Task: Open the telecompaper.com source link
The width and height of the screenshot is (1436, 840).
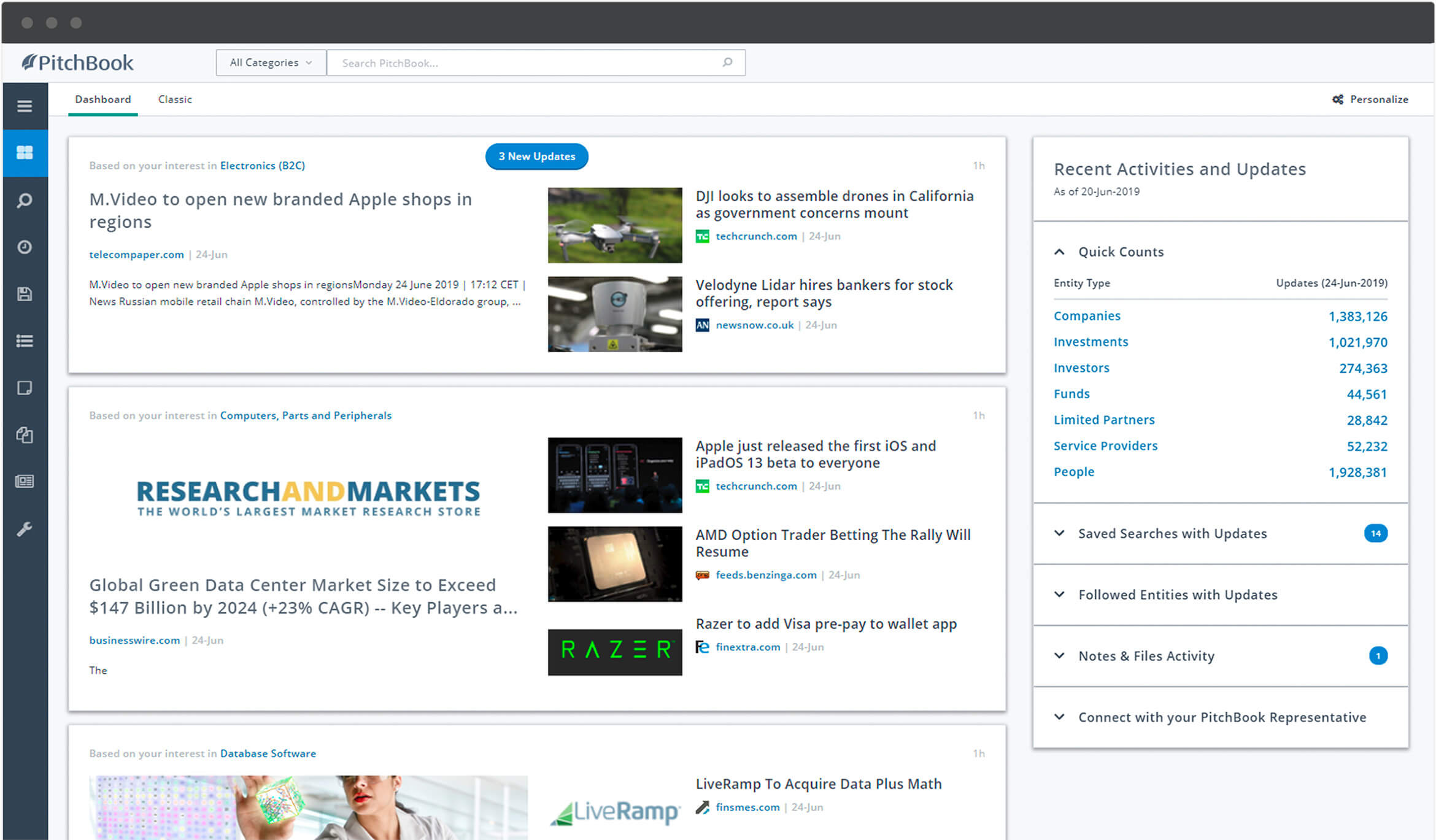Action: pyautogui.click(x=136, y=255)
